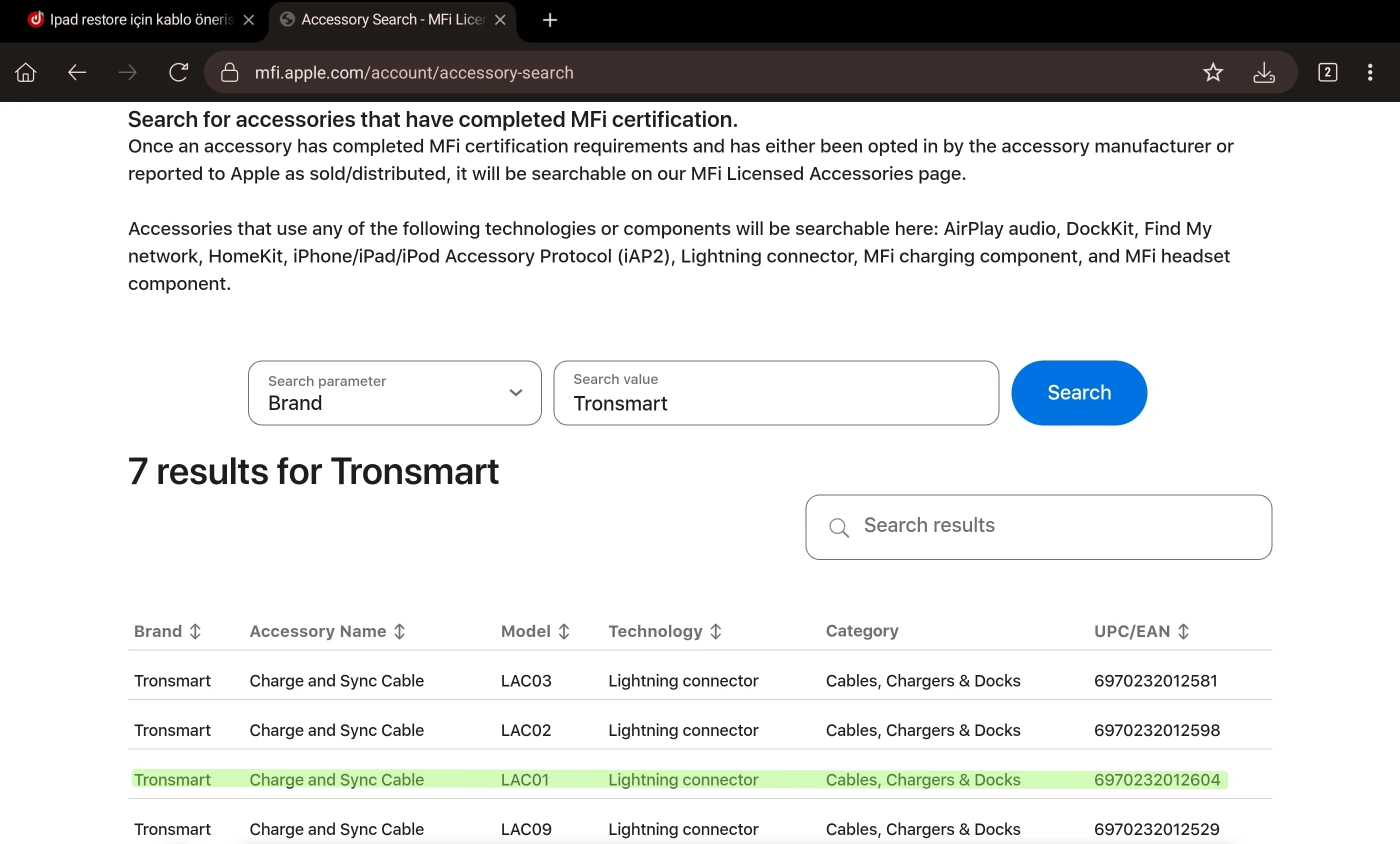Reload the current page

[178, 72]
